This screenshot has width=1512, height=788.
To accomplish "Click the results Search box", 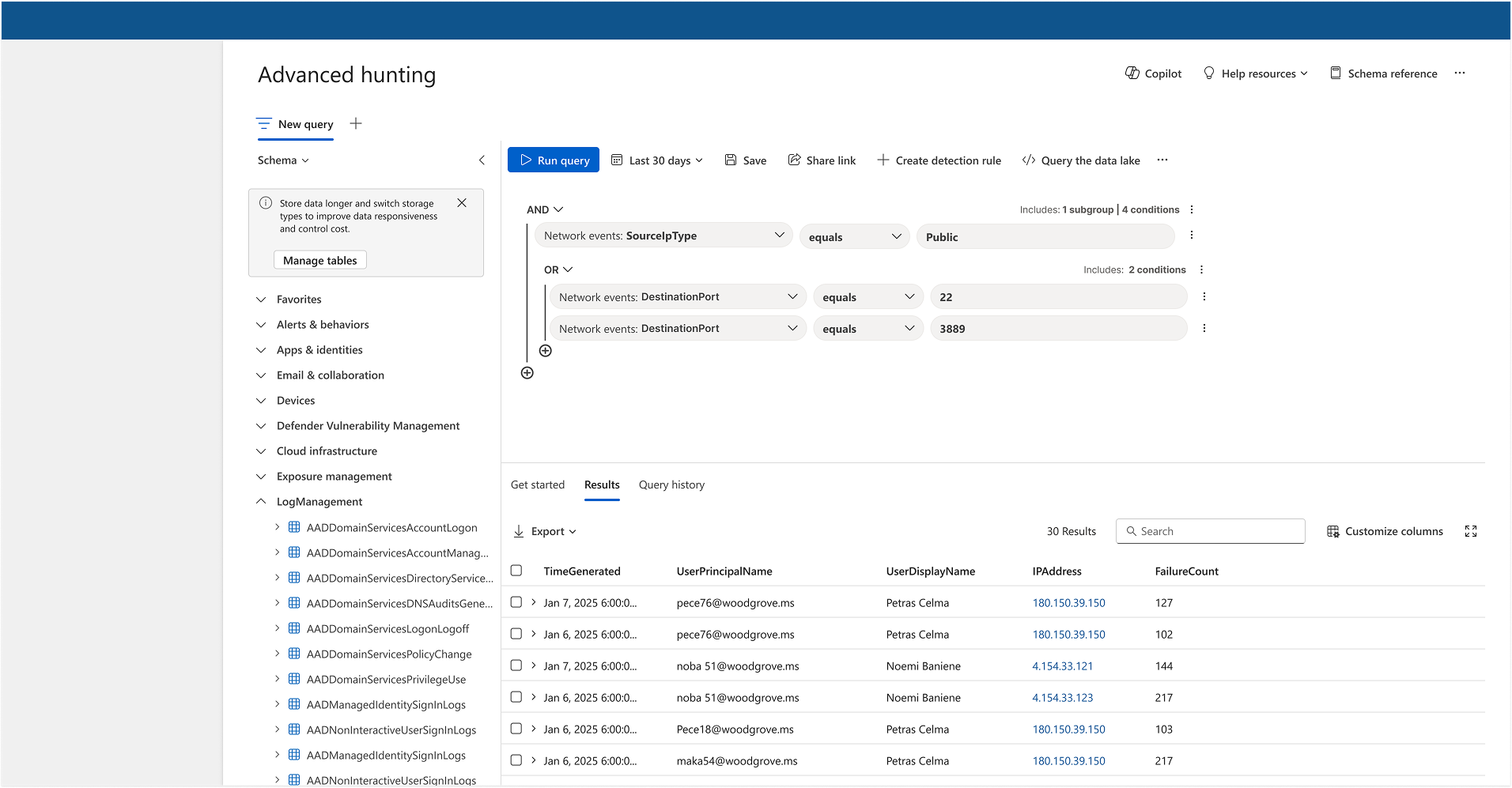I will [1211, 531].
